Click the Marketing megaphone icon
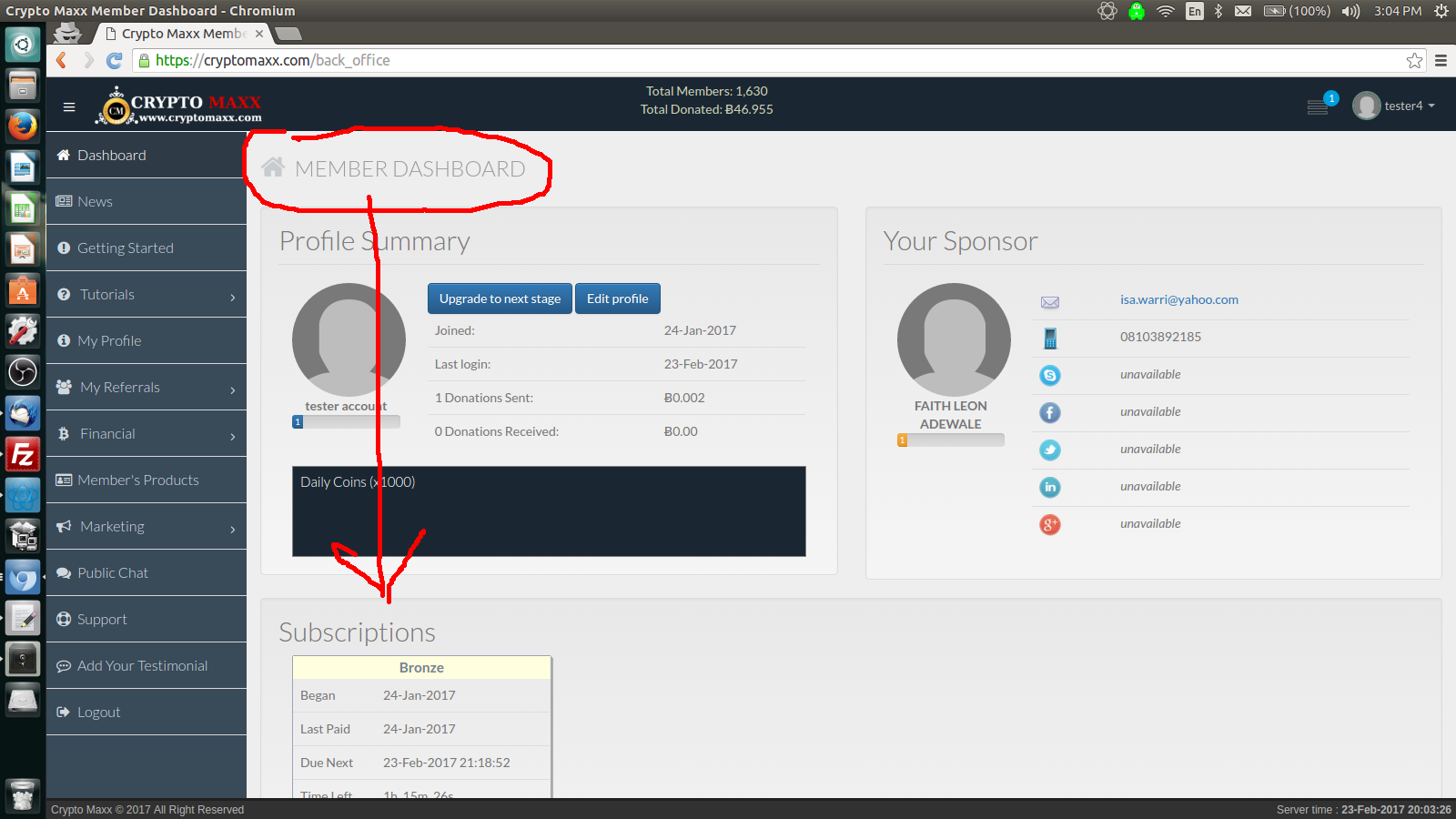Image resolution: width=1456 pixels, height=819 pixels. [x=64, y=526]
